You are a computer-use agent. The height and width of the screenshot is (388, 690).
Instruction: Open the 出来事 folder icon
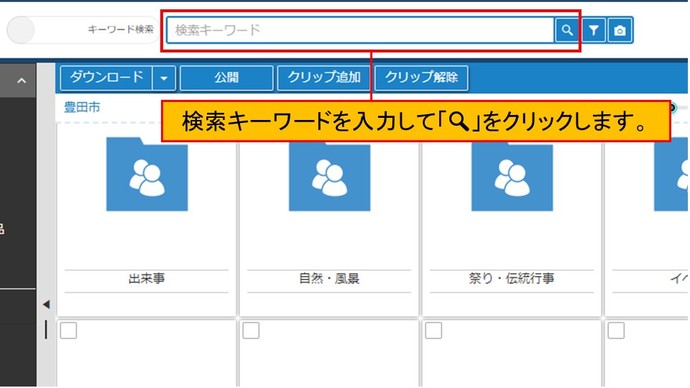coord(147,174)
